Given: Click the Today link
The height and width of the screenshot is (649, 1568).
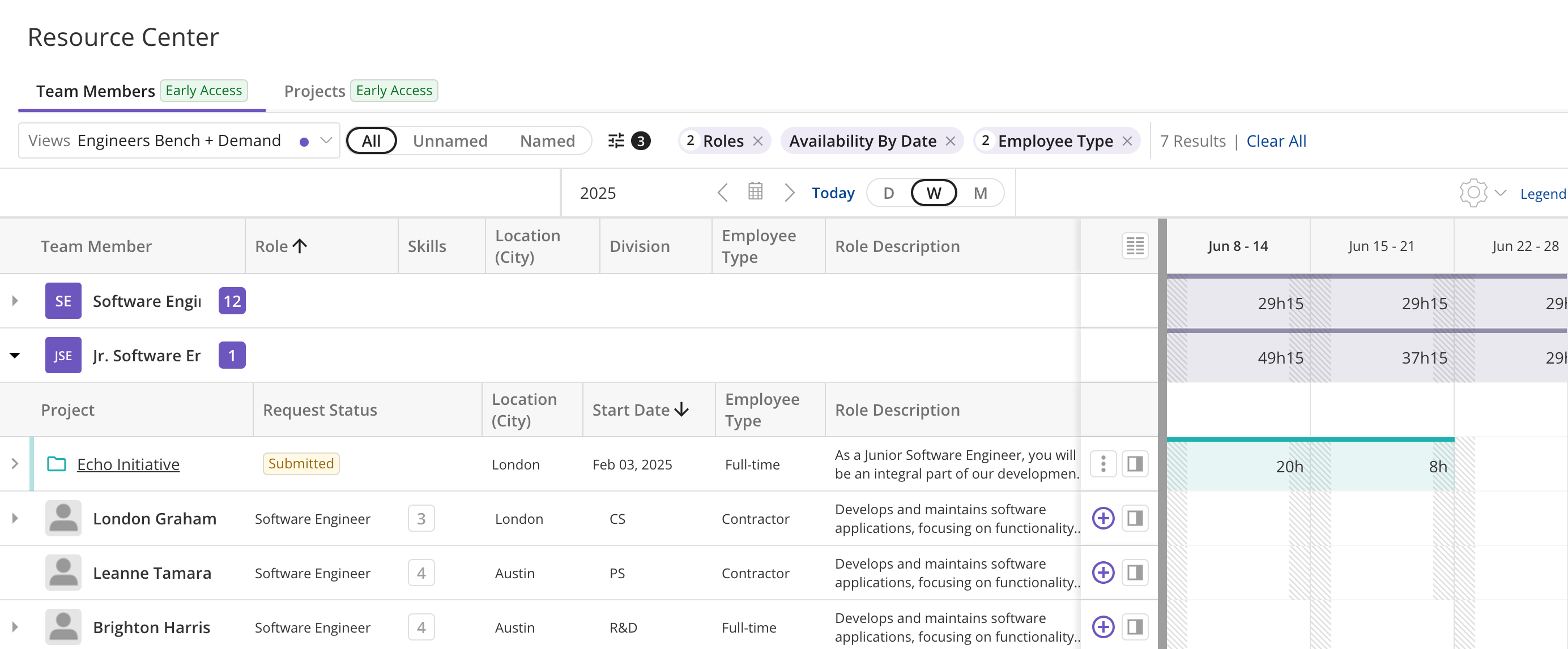Looking at the screenshot, I should click(x=833, y=193).
